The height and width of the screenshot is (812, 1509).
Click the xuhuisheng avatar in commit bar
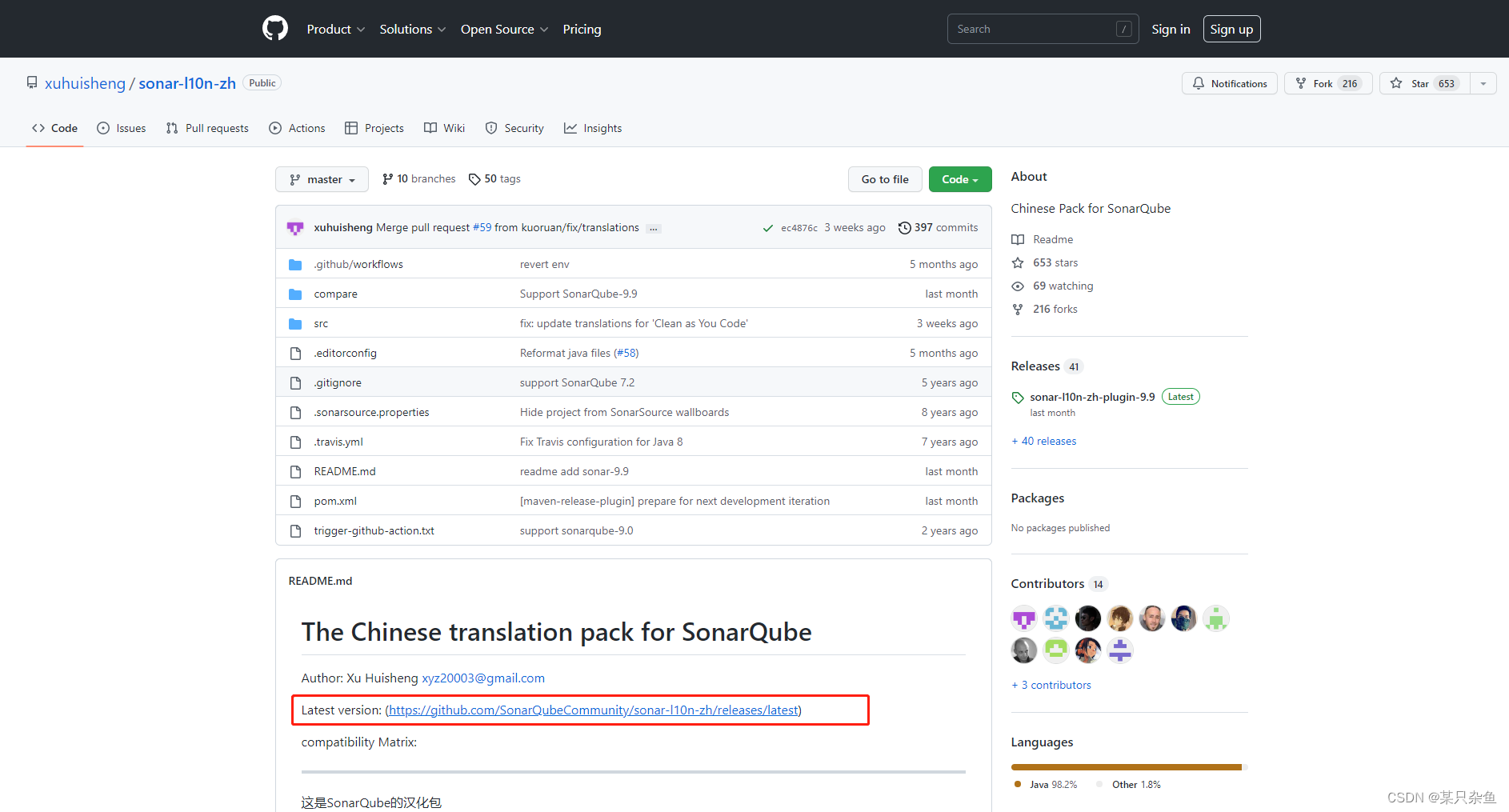coord(295,228)
